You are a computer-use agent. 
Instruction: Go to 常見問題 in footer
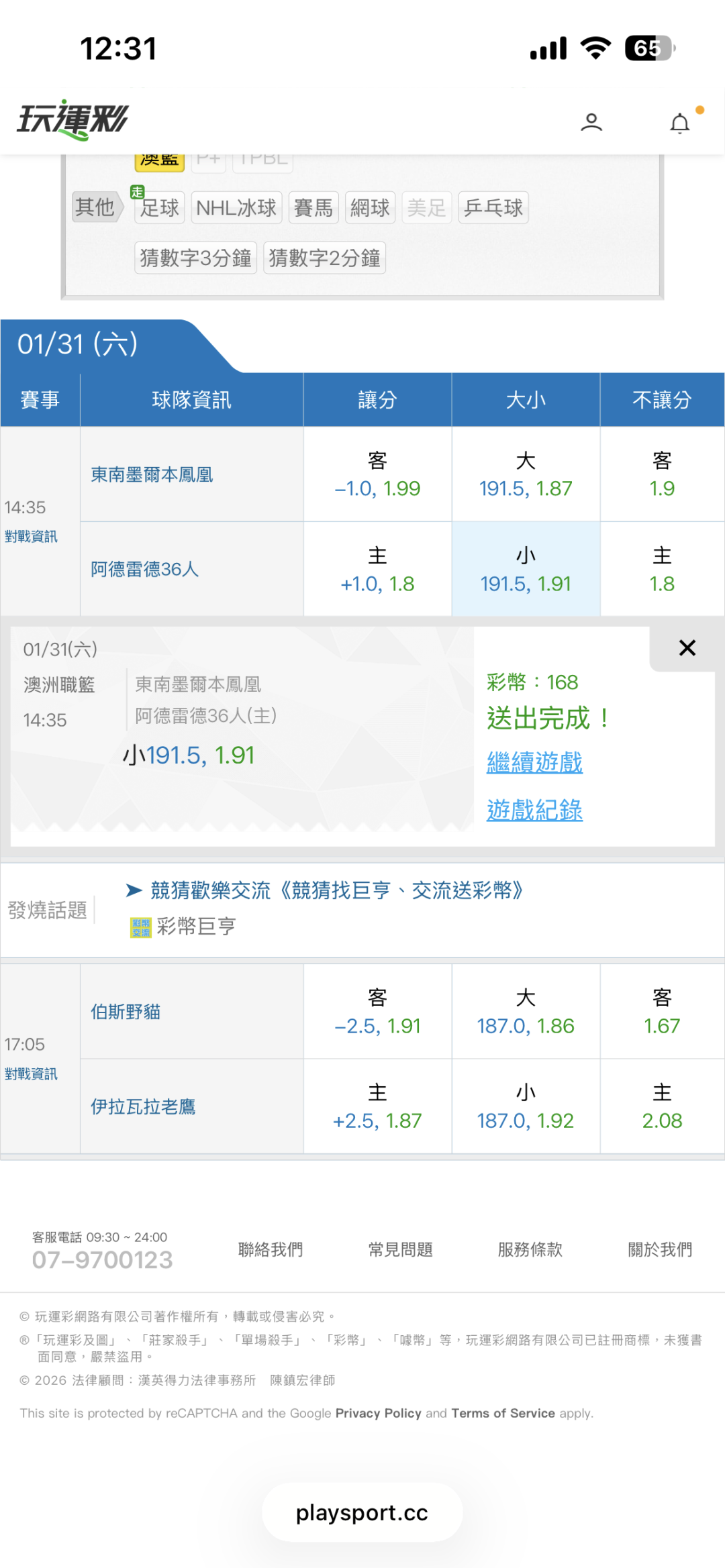[400, 1250]
